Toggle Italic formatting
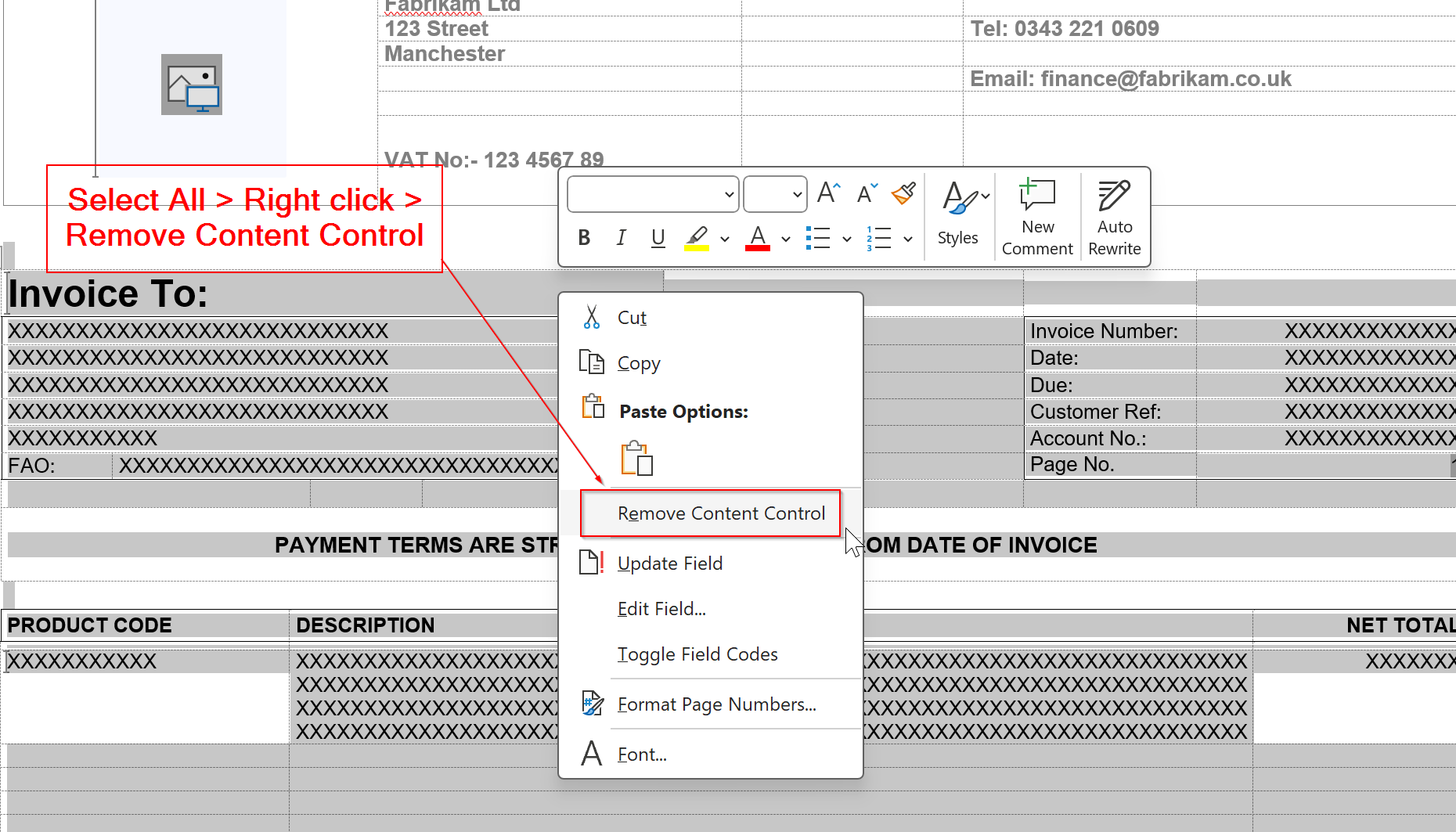This screenshot has width=1456, height=832. (621, 238)
